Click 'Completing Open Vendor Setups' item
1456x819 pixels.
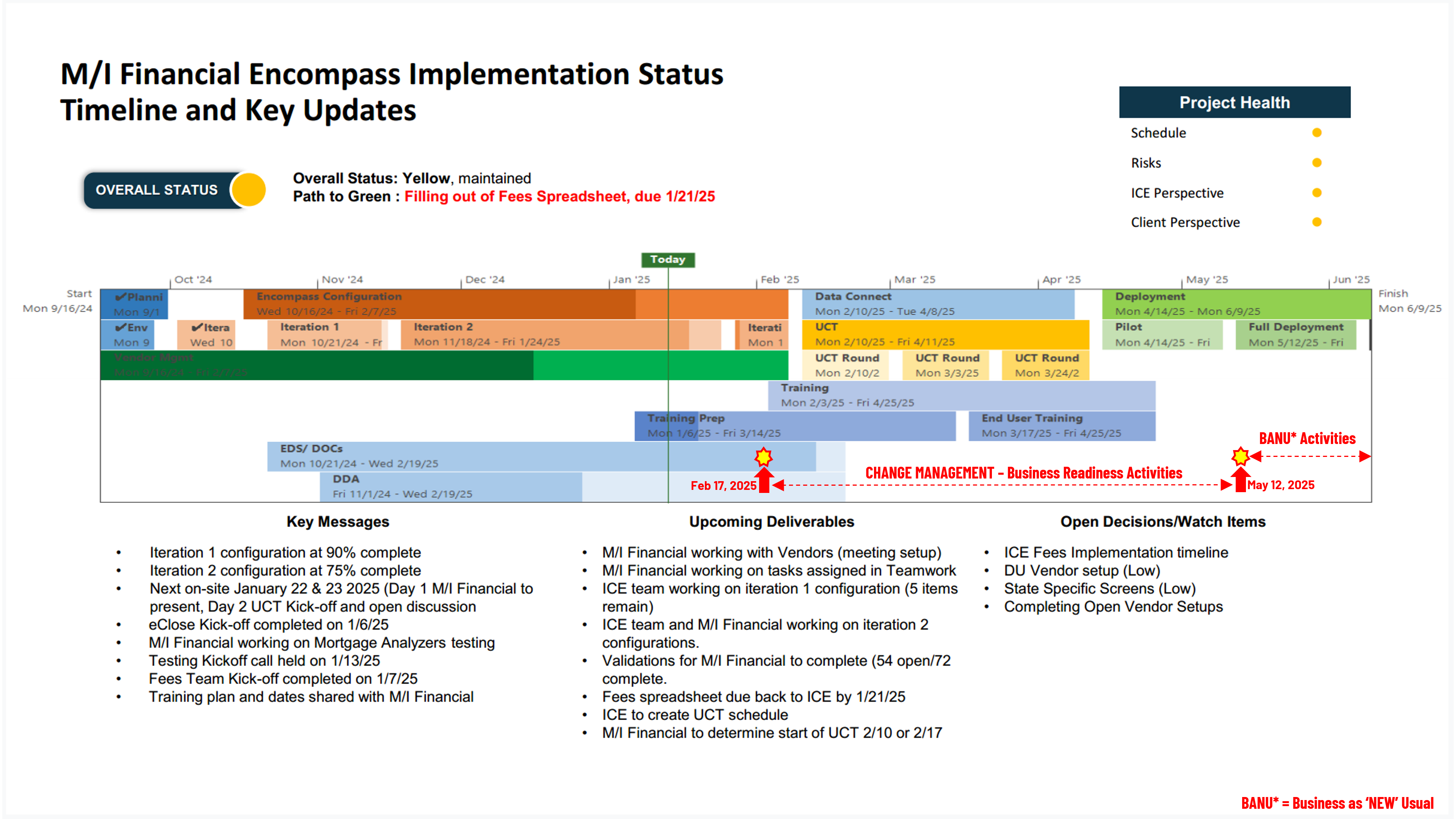coord(1113,607)
